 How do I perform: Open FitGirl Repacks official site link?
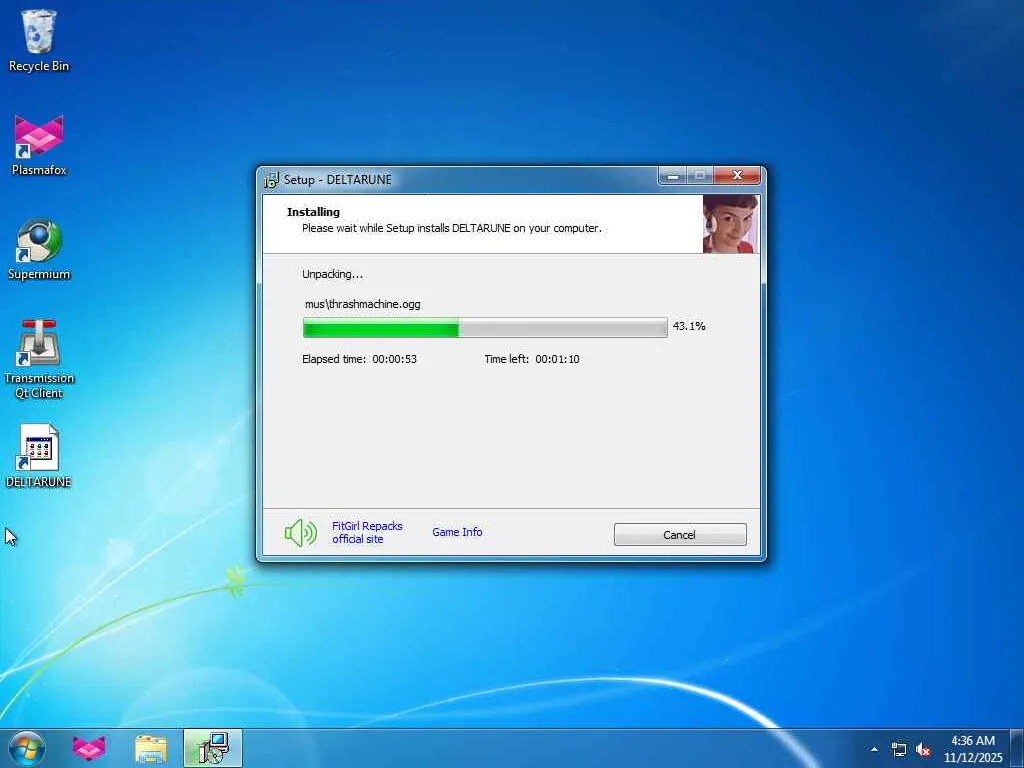click(x=367, y=532)
